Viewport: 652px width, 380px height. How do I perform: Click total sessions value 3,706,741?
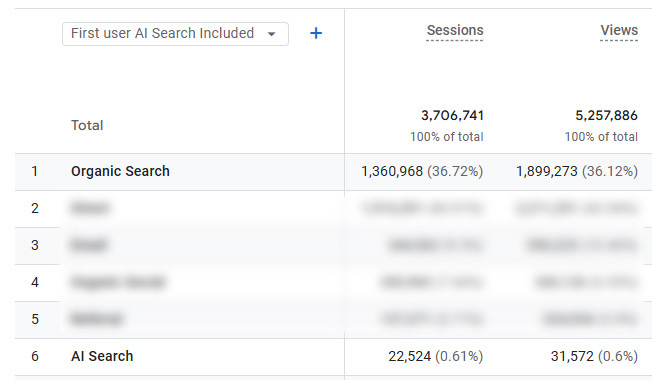click(x=452, y=116)
